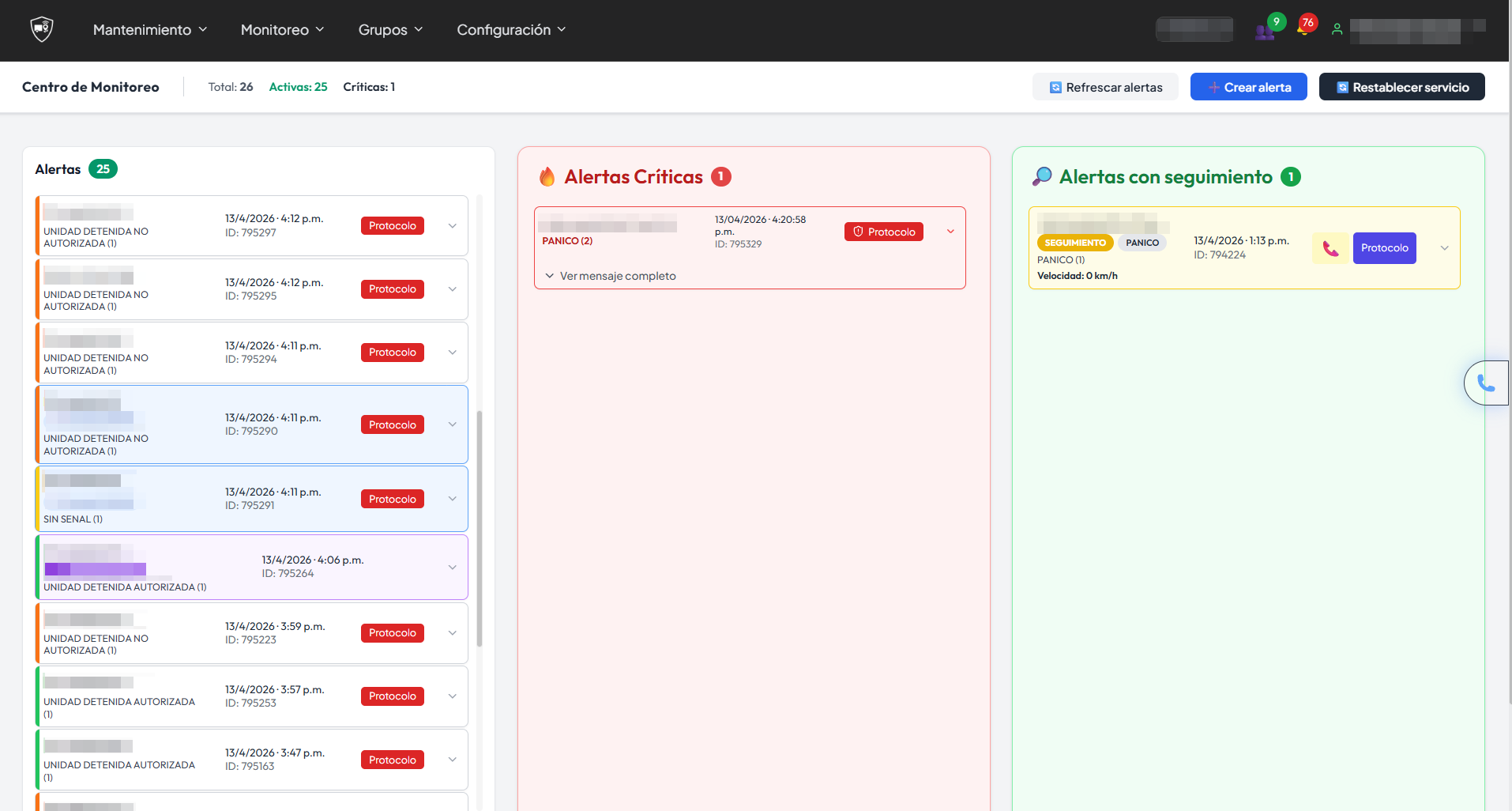Click the shield logo in the navbar

coord(41,30)
